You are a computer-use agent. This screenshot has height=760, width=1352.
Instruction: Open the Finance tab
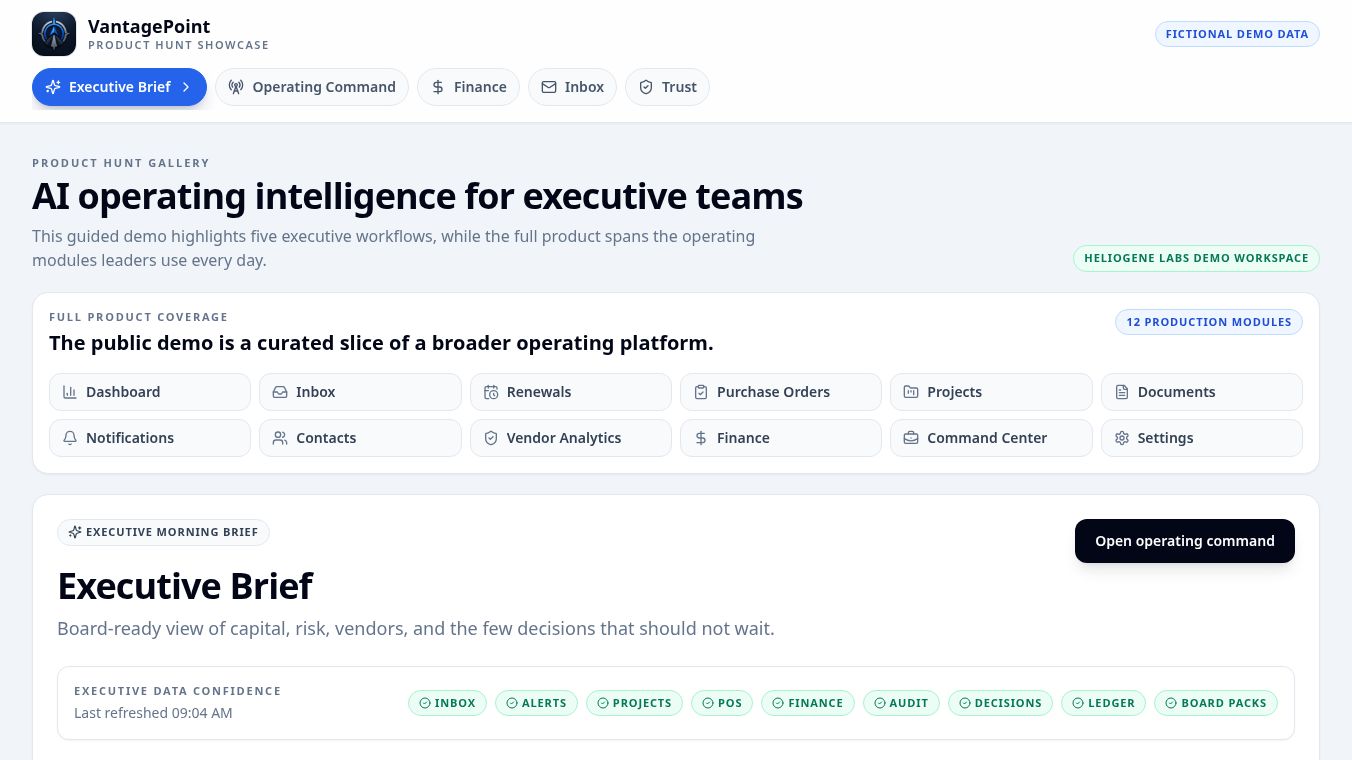click(468, 87)
